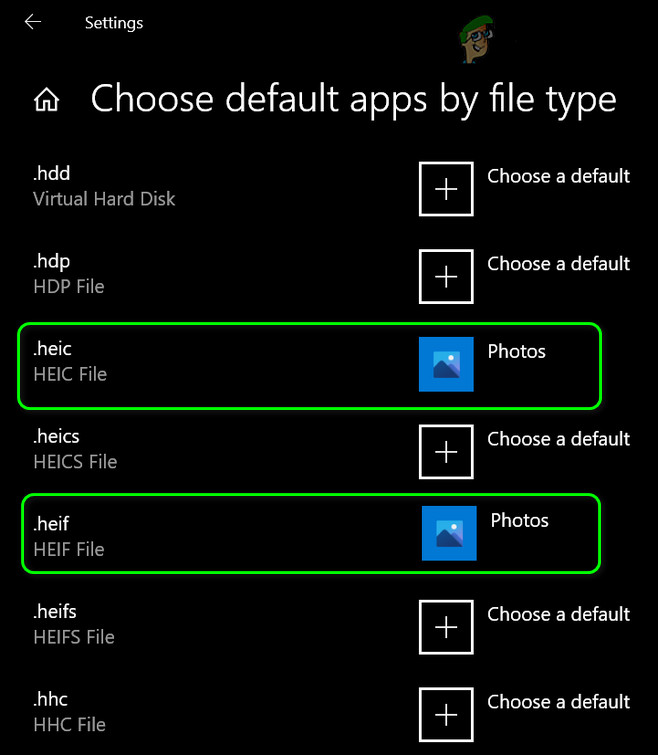The height and width of the screenshot is (755, 658).
Task: Click the back arrow in Settings
Action: point(33,22)
